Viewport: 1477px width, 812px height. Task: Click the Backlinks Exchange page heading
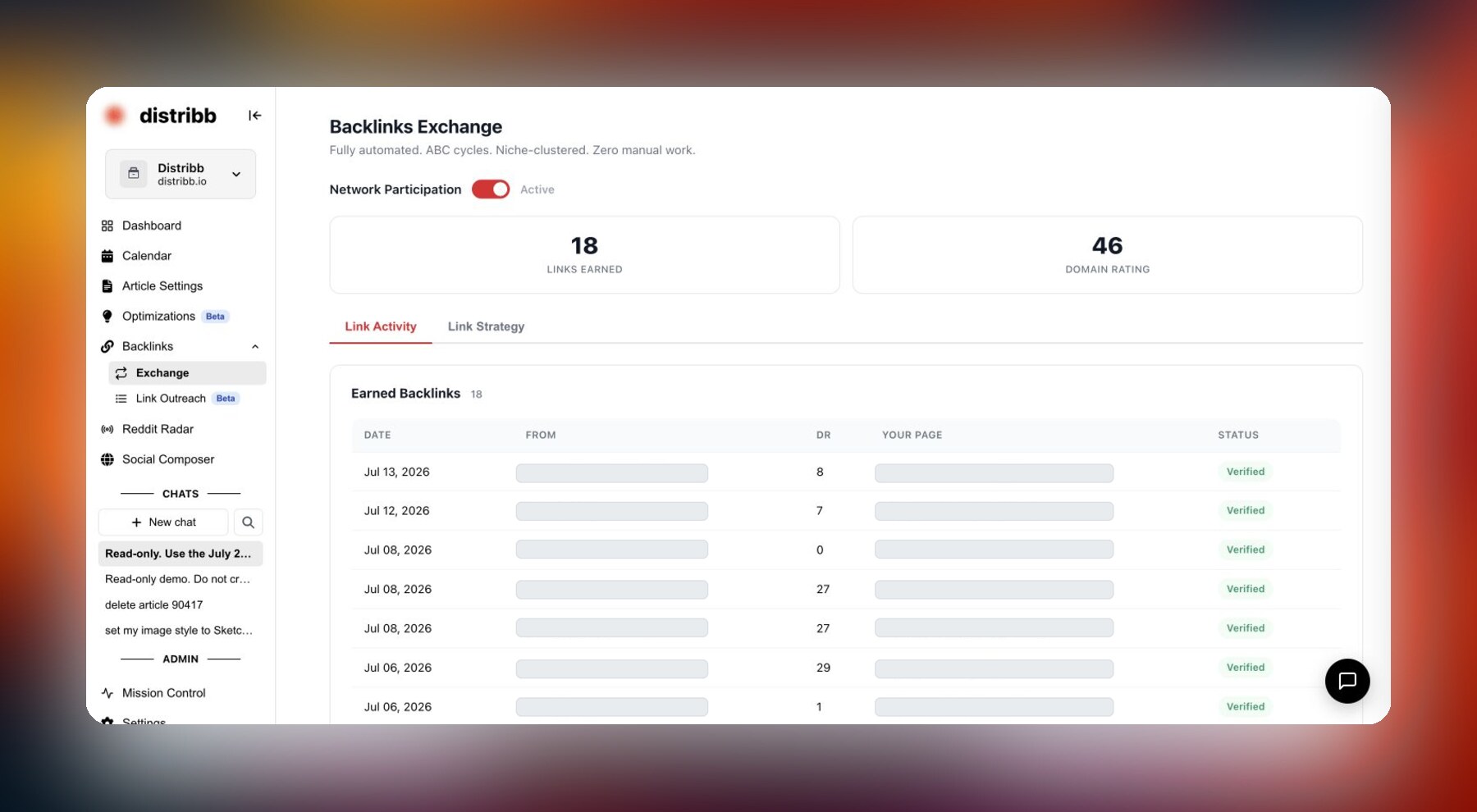[416, 127]
